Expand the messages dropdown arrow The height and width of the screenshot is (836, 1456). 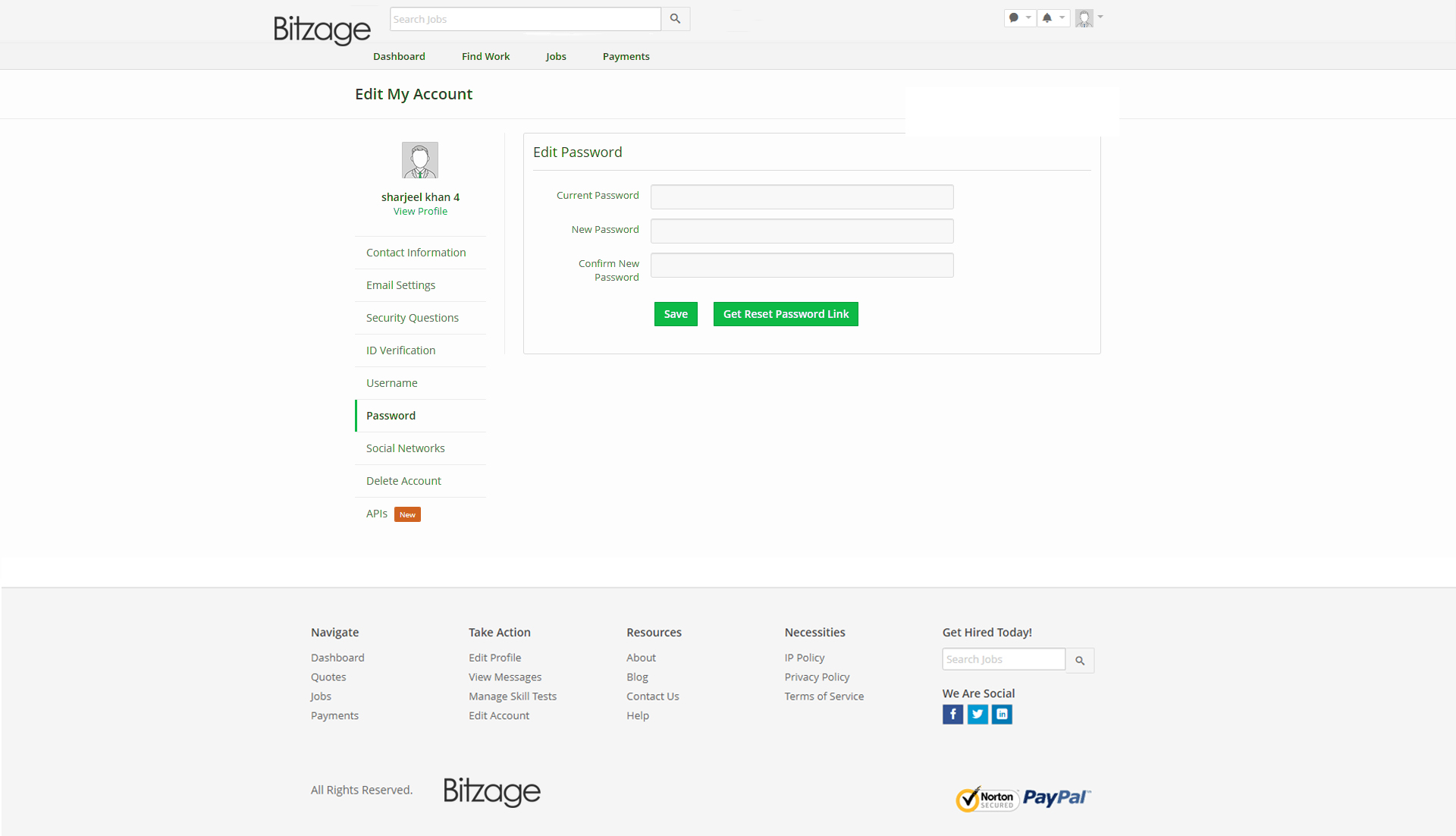[1028, 17]
